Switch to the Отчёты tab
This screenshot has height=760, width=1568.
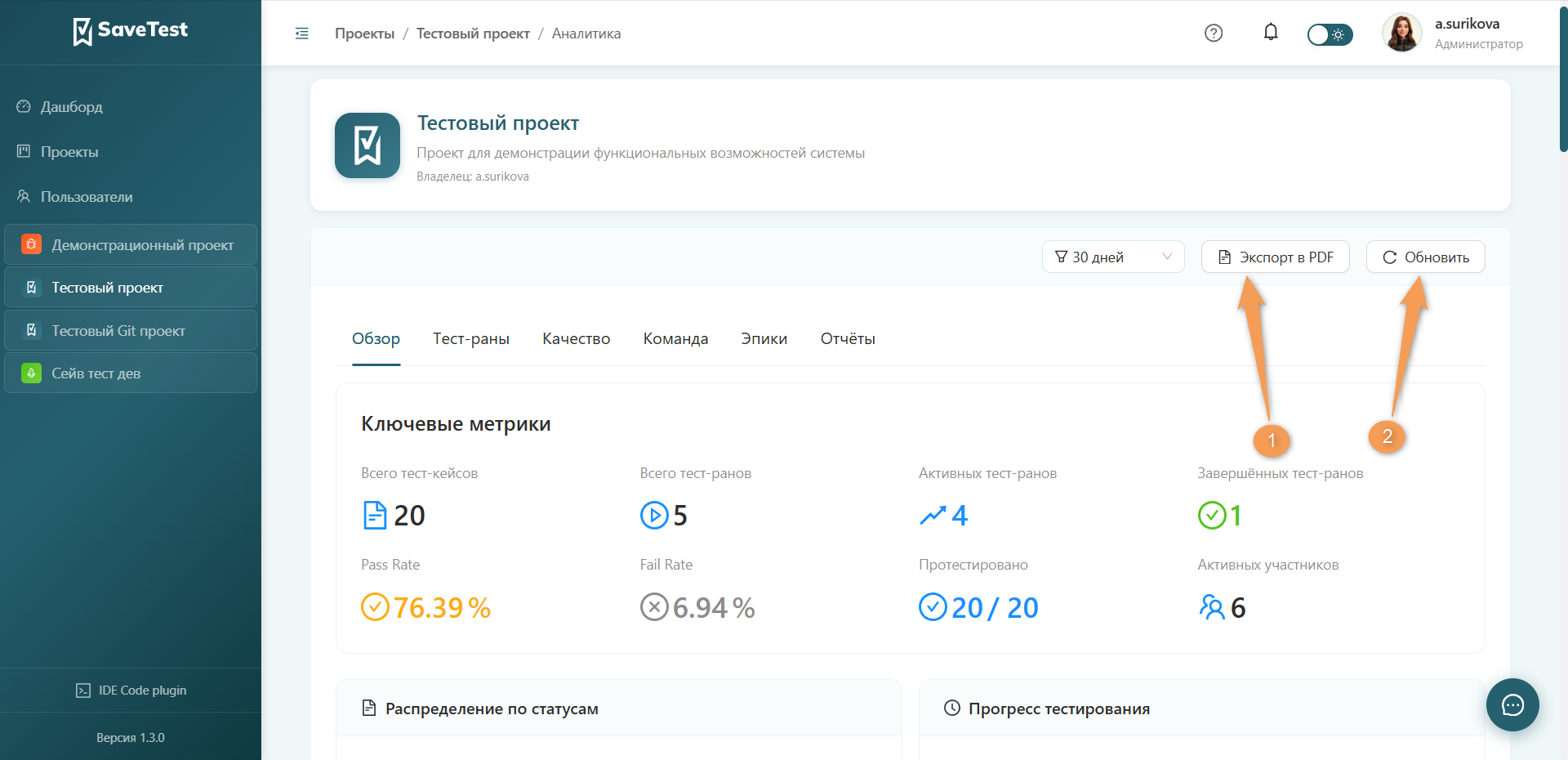[848, 338]
